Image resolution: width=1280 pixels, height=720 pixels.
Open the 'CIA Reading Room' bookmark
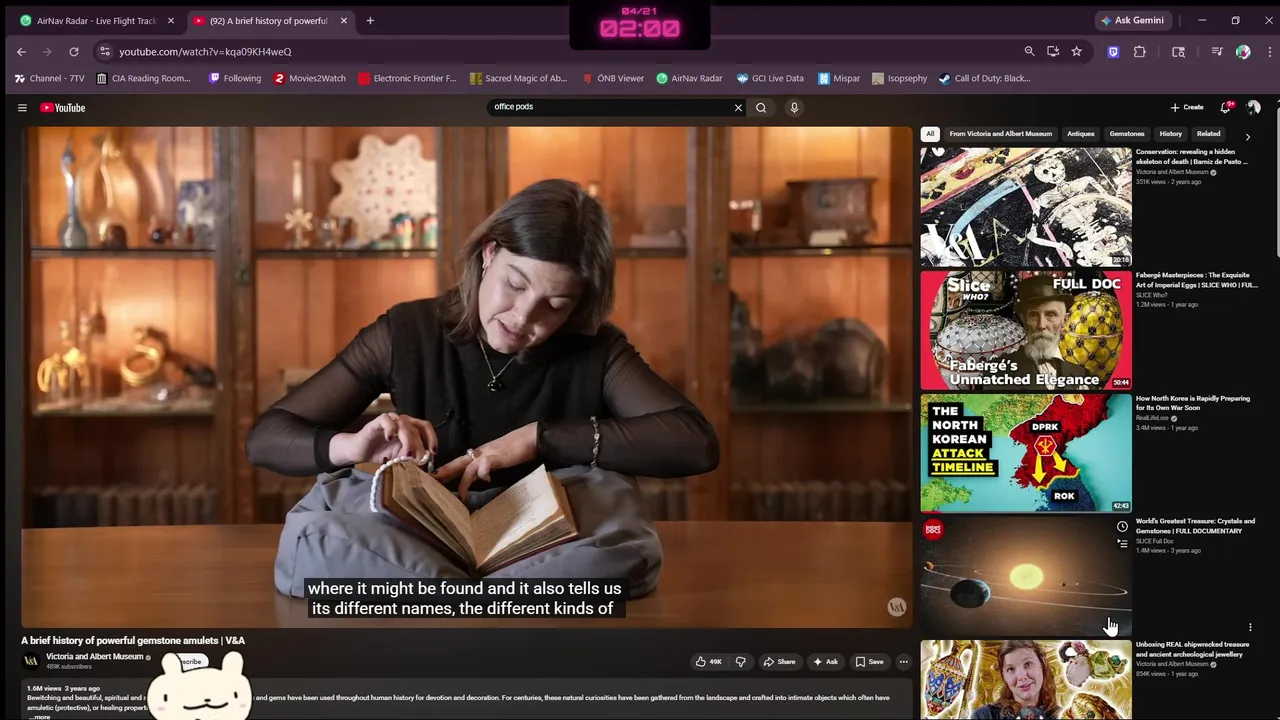pyautogui.click(x=144, y=78)
